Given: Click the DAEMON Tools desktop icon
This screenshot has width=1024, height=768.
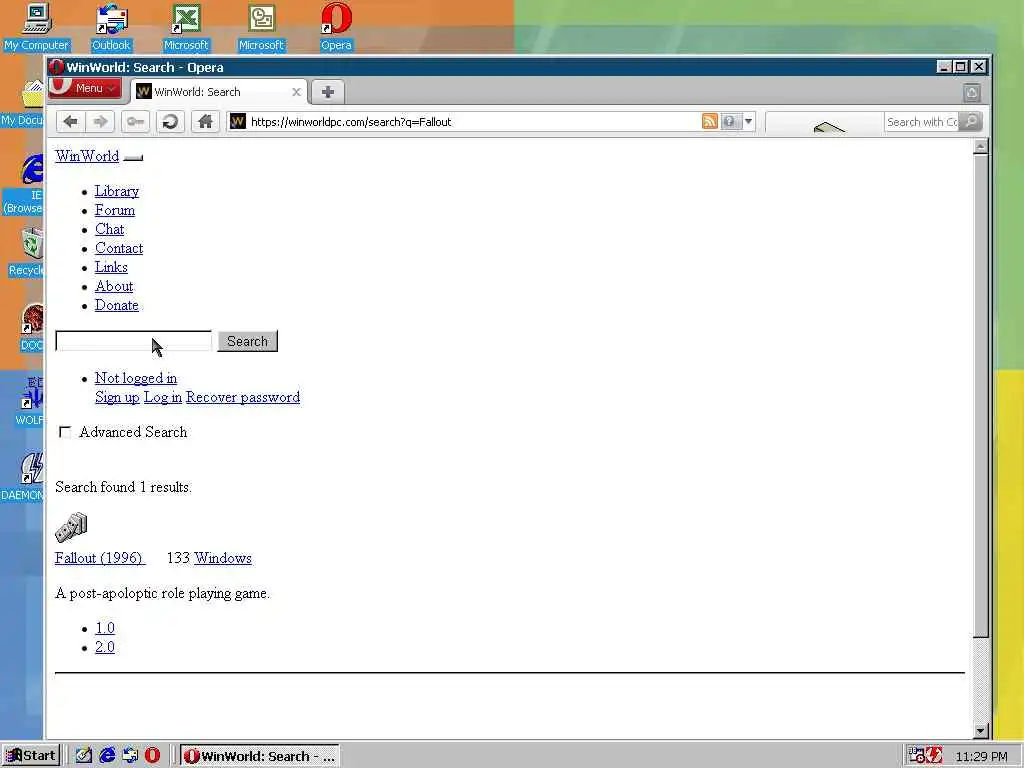Looking at the screenshot, I should coord(26,477).
